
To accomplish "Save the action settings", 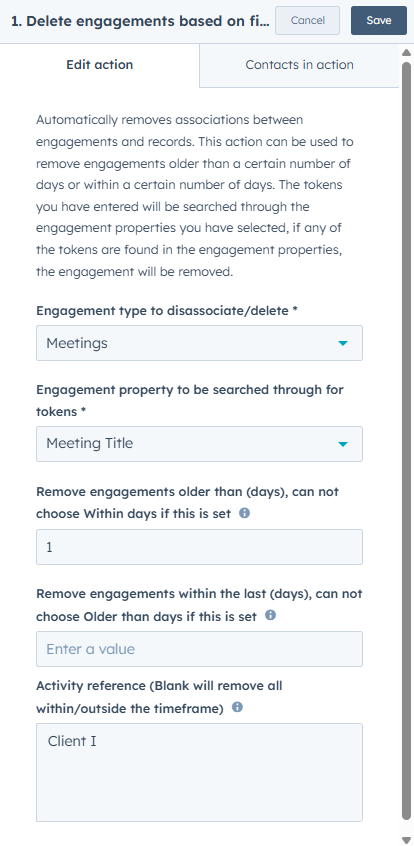I will click(379, 21).
